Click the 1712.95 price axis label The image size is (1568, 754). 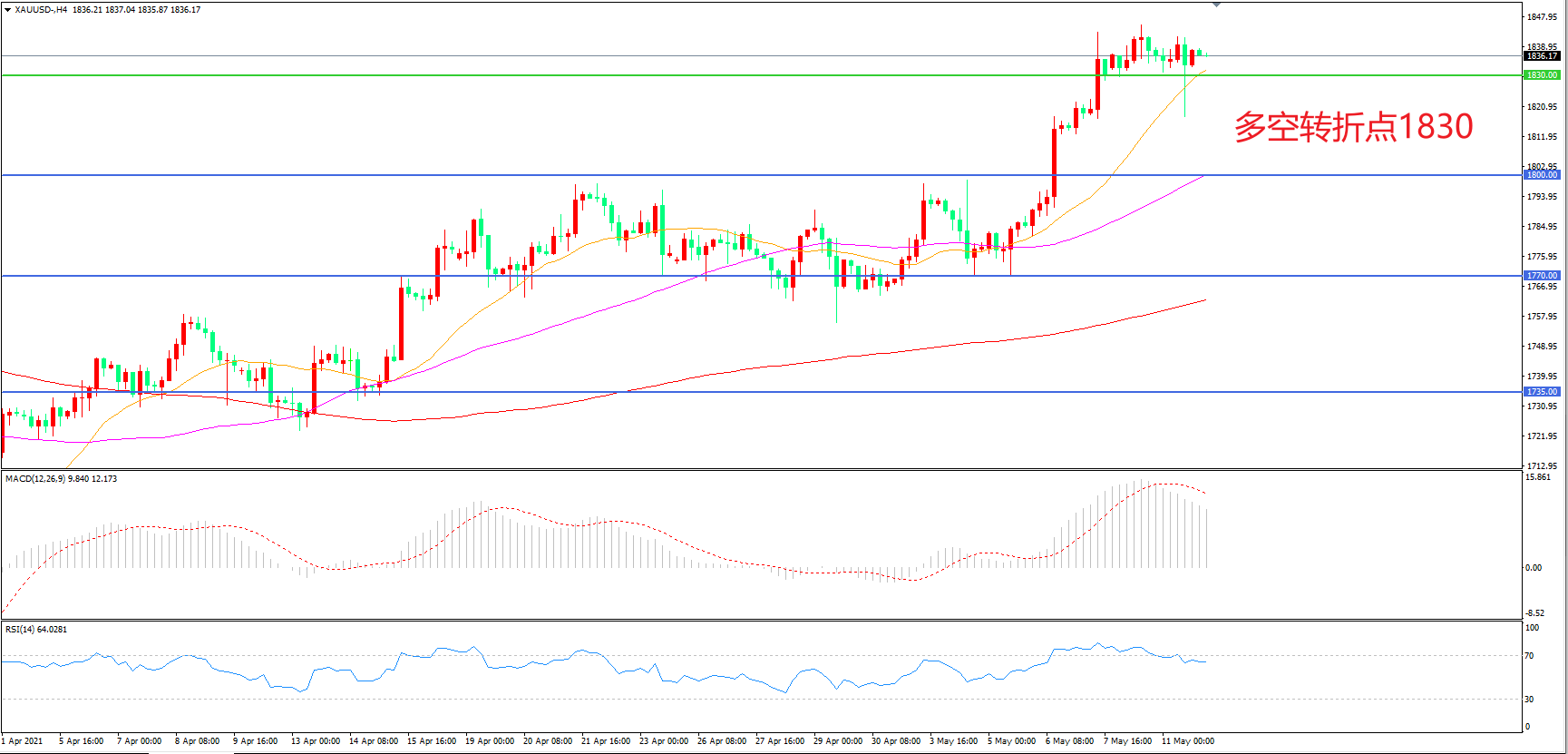click(x=1541, y=466)
